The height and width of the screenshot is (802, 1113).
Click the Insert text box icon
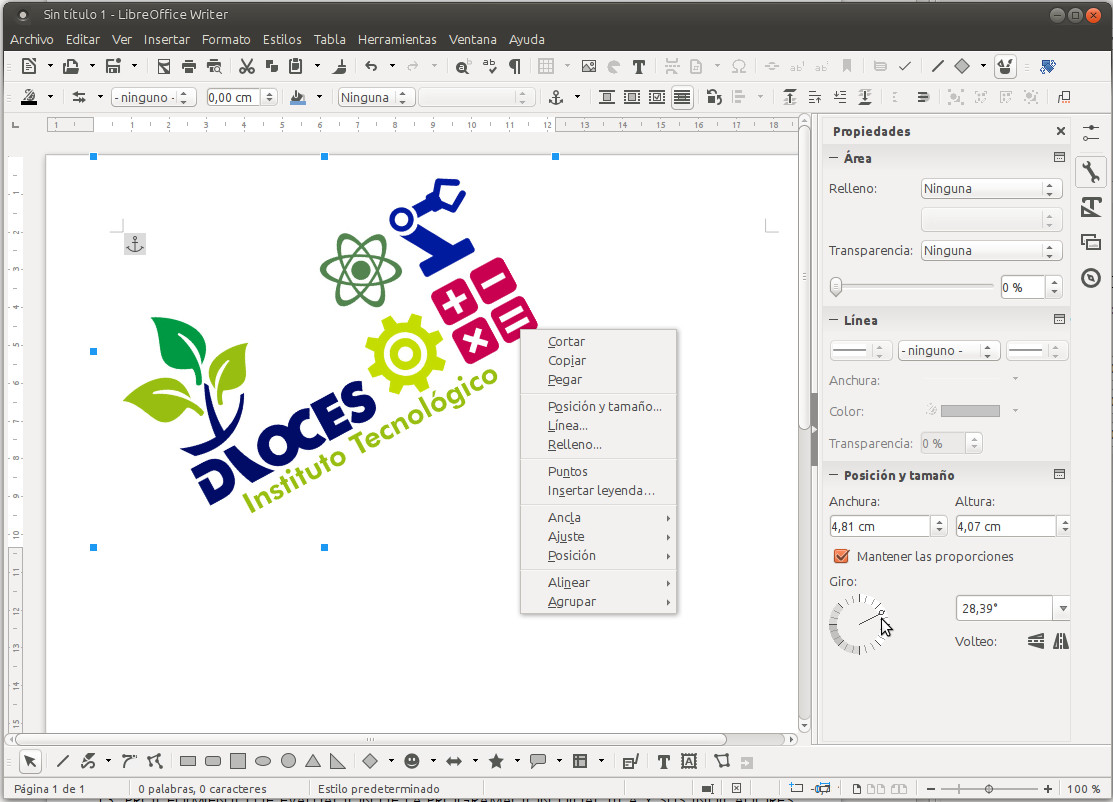[639, 67]
